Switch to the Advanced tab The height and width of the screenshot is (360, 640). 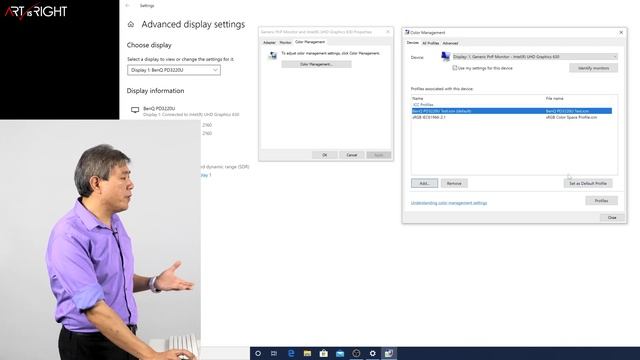450,43
